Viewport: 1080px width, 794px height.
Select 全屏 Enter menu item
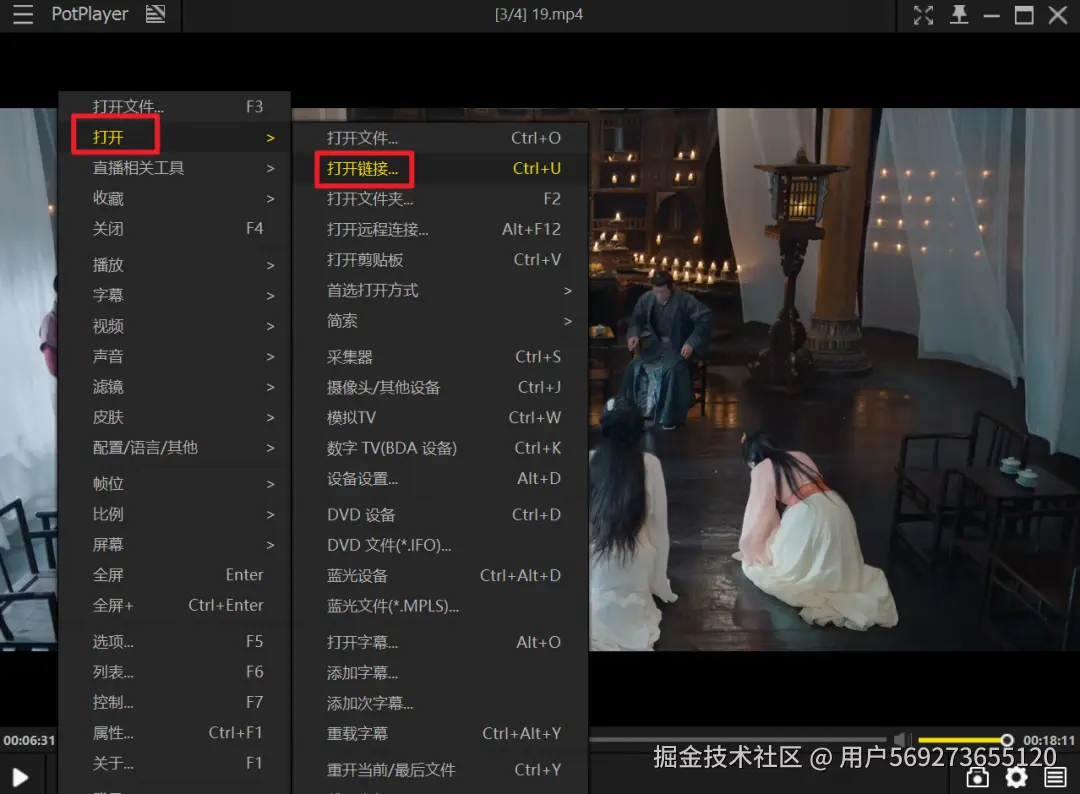tap(175, 575)
